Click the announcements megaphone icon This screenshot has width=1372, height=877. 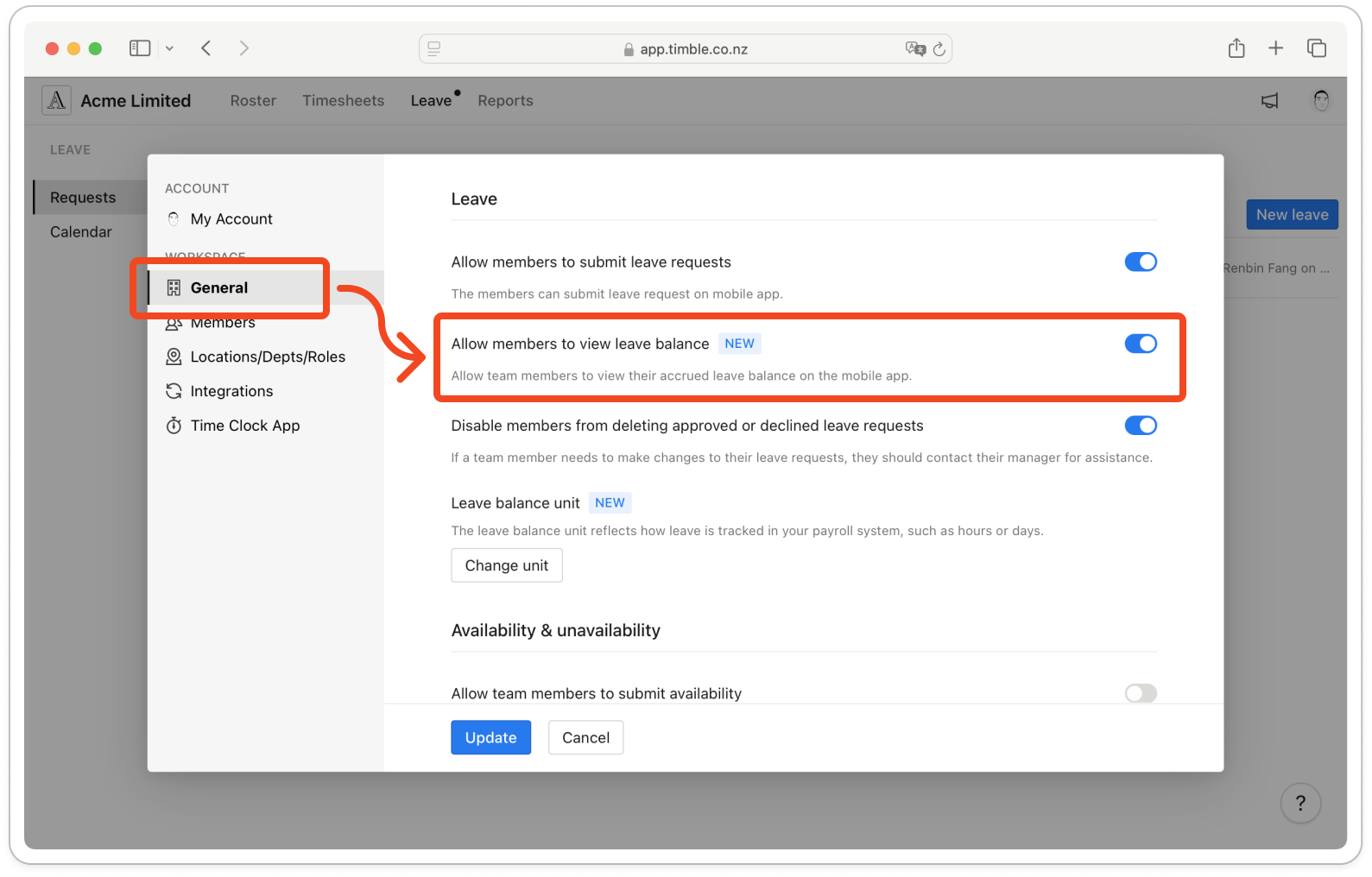pos(1269,101)
